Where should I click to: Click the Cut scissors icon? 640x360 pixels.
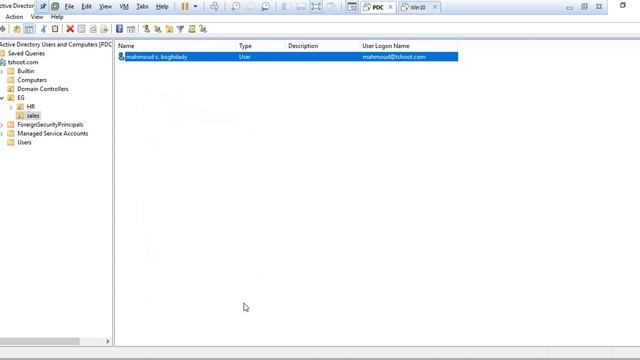pos(44,29)
